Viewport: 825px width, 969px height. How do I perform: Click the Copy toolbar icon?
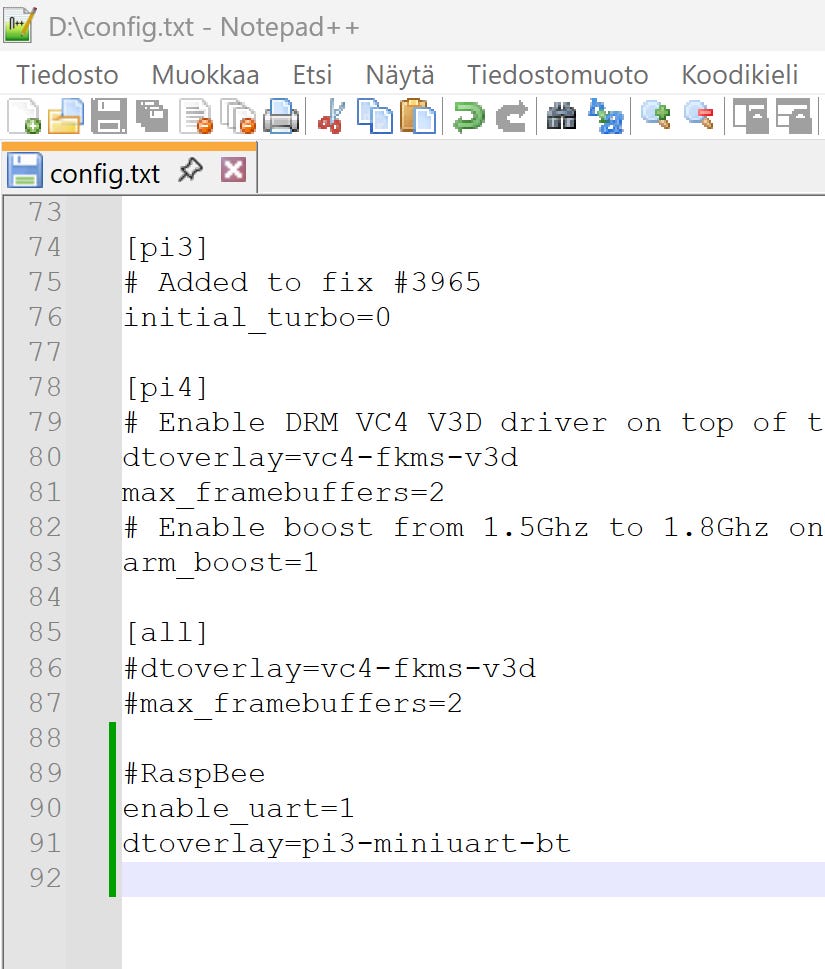374,116
